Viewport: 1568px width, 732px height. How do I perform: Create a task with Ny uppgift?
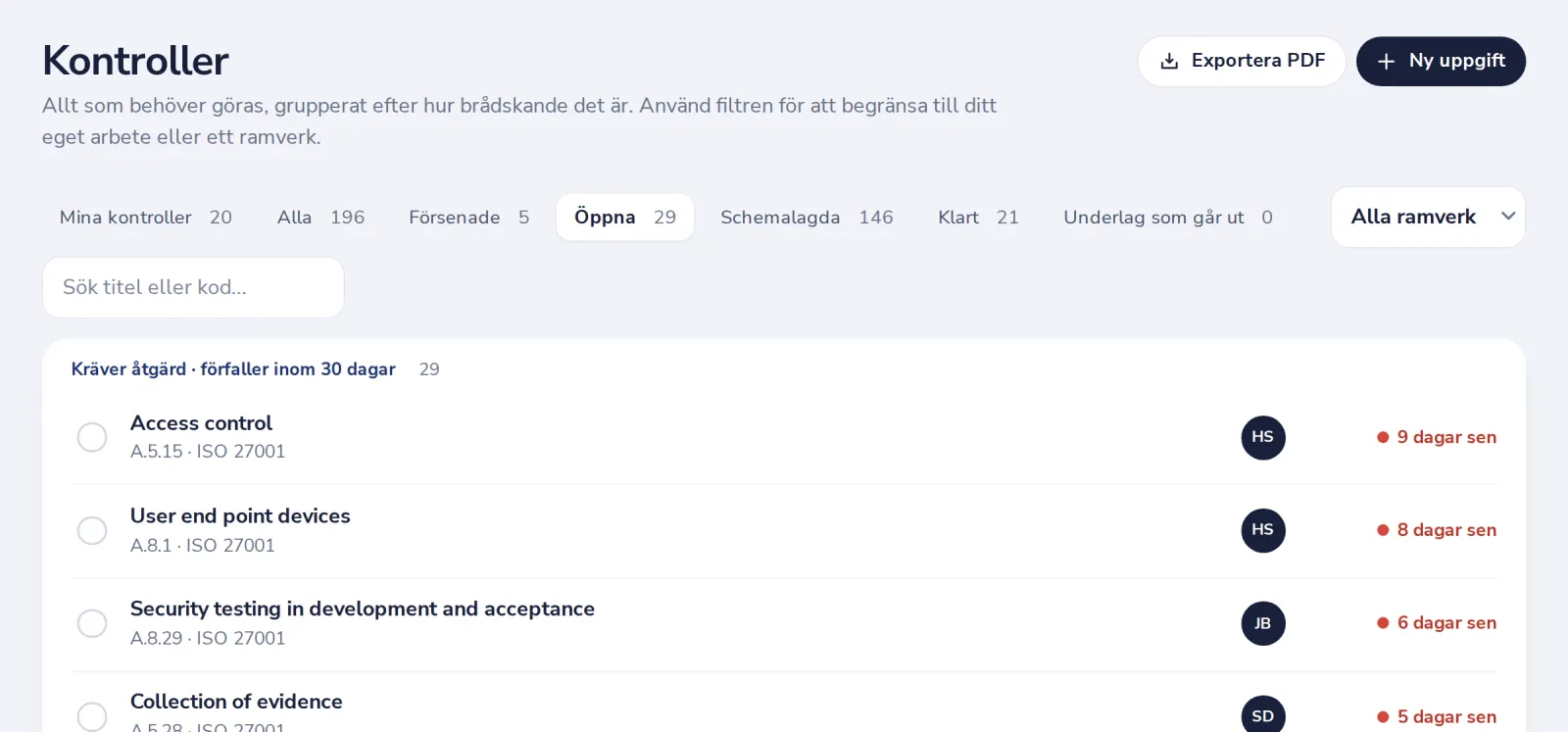point(1441,62)
